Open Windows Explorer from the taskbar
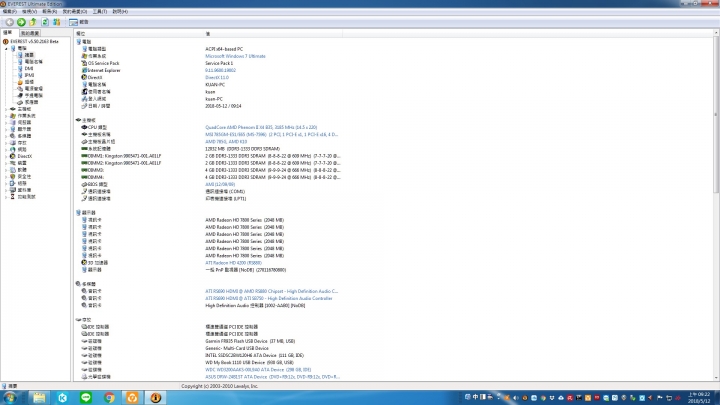The height and width of the screenshot is (405, 720). tap(39, 398)
